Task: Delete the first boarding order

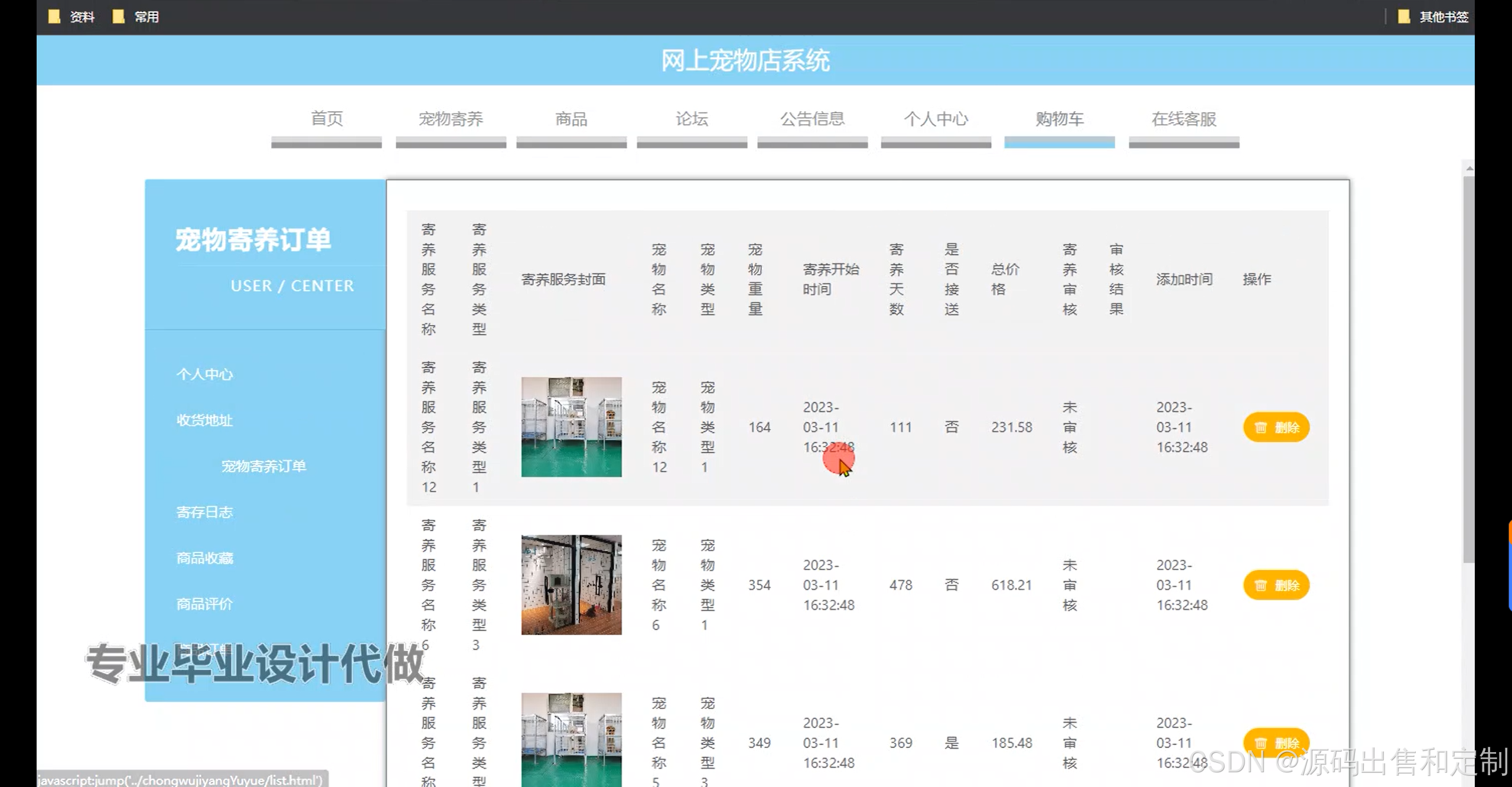Action: pos(1276,427)
